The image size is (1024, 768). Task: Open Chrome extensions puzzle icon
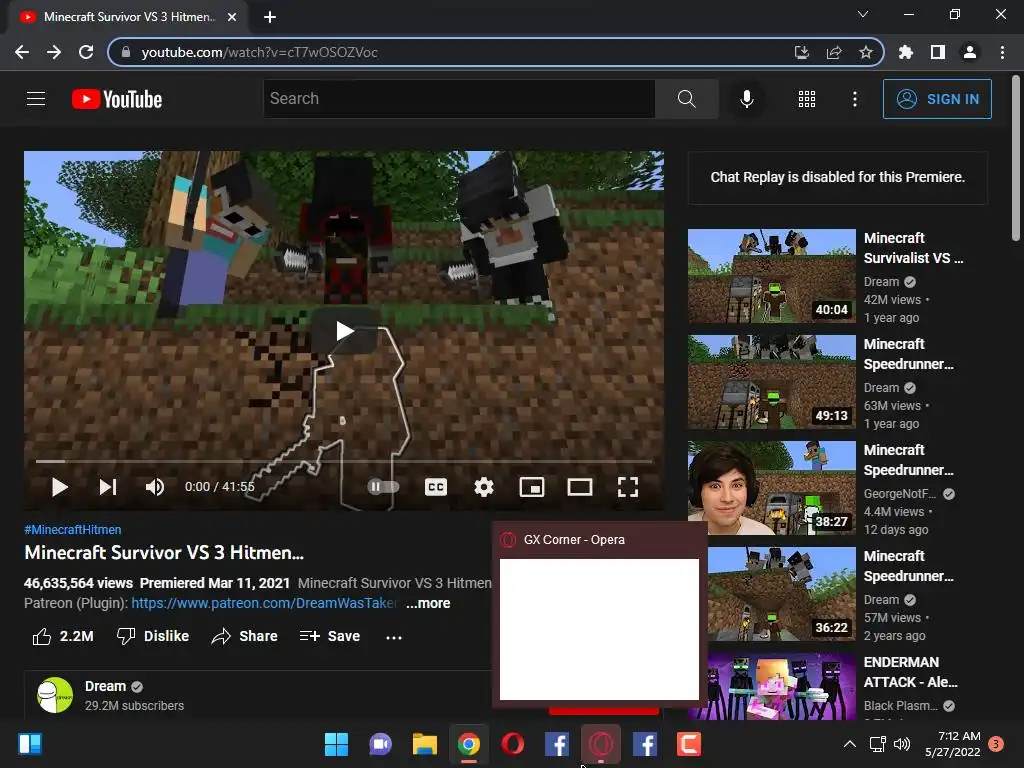tap(906, 52)
